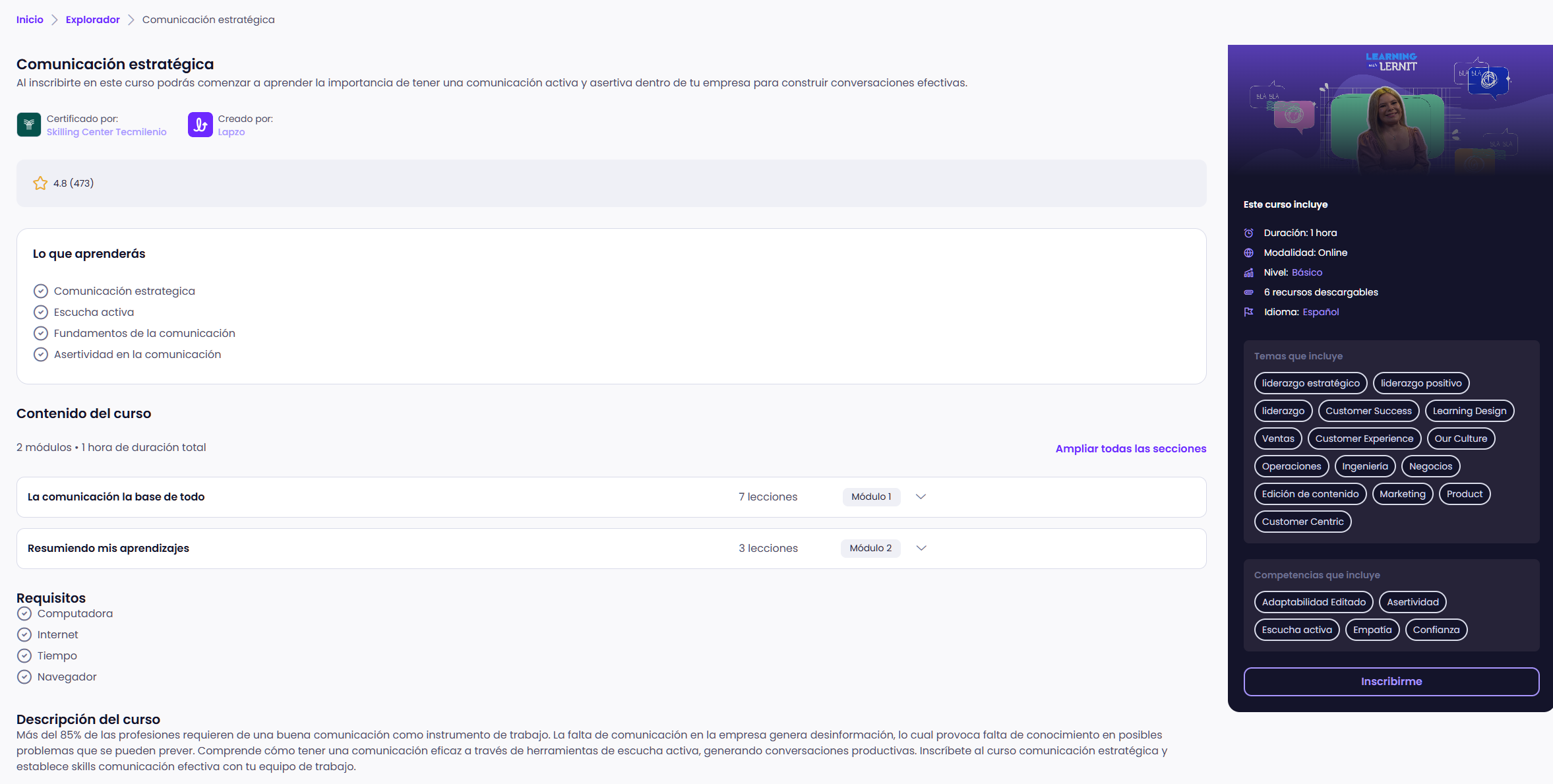Open Skilling Center Tecmilenio link
1553x784 pixels.
106,132
